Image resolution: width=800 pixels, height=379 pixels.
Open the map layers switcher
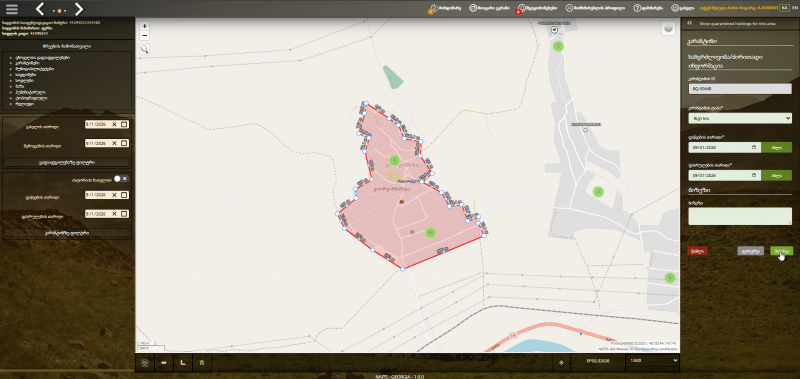click(668, 29)
